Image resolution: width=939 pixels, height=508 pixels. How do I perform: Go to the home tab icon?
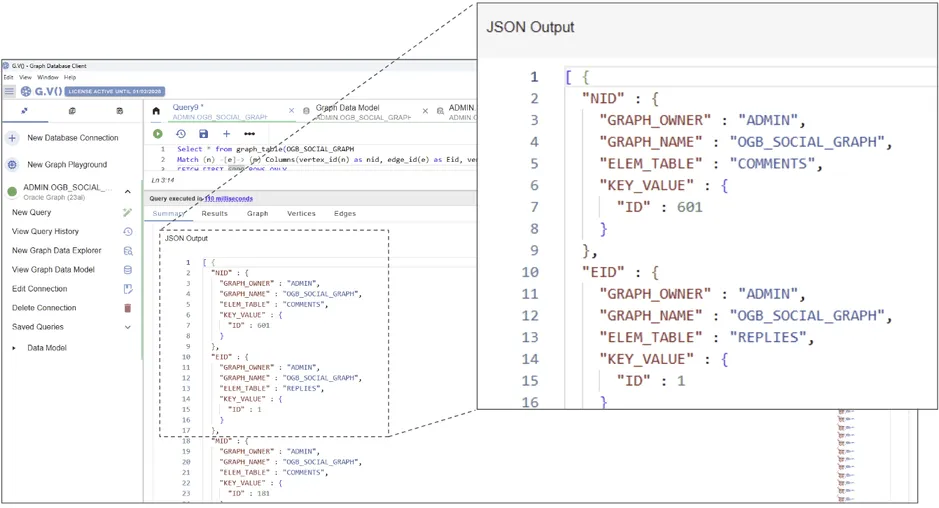(156, 111)
